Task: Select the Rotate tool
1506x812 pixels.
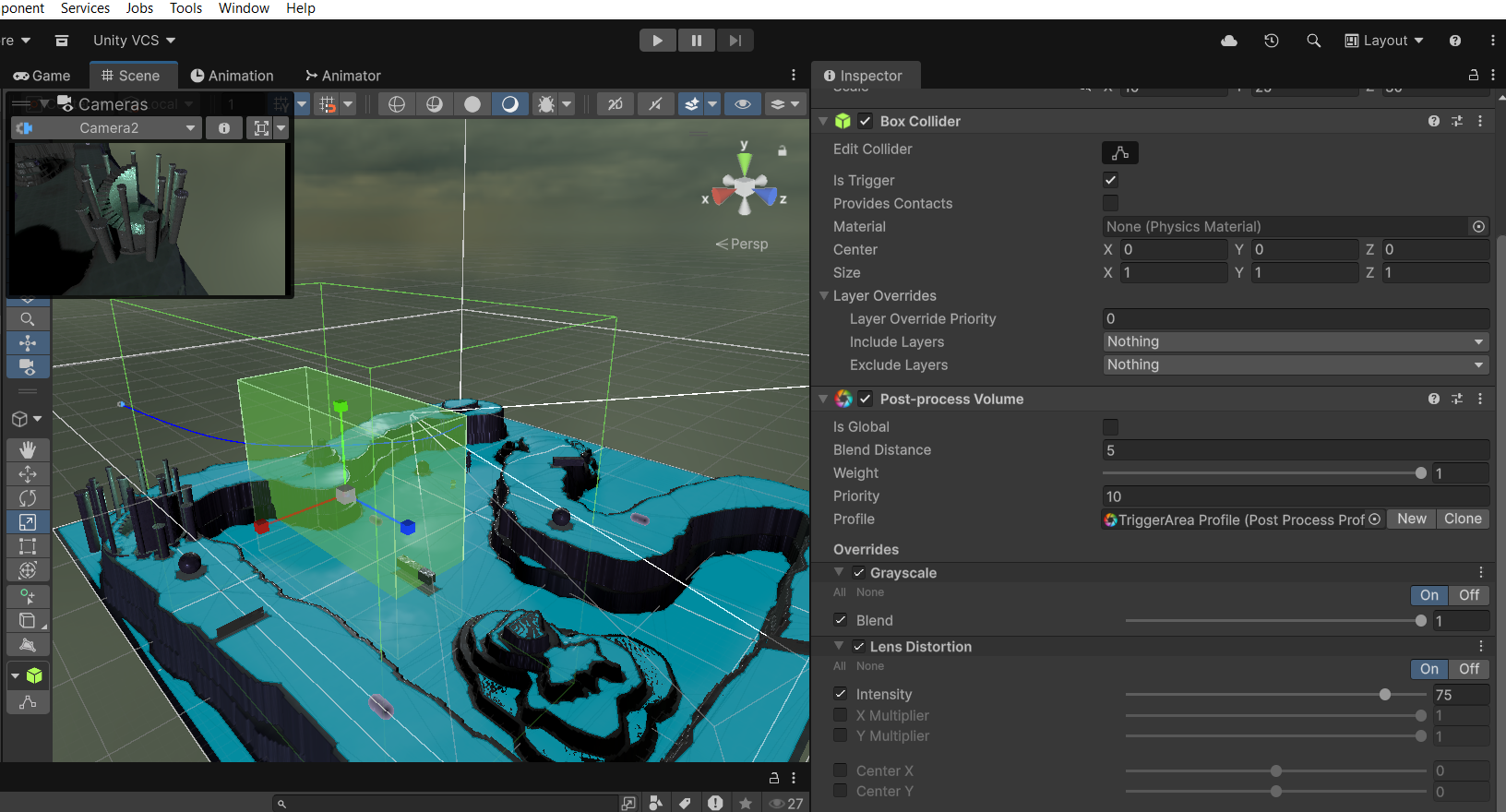Action: [x=28, y=497]
